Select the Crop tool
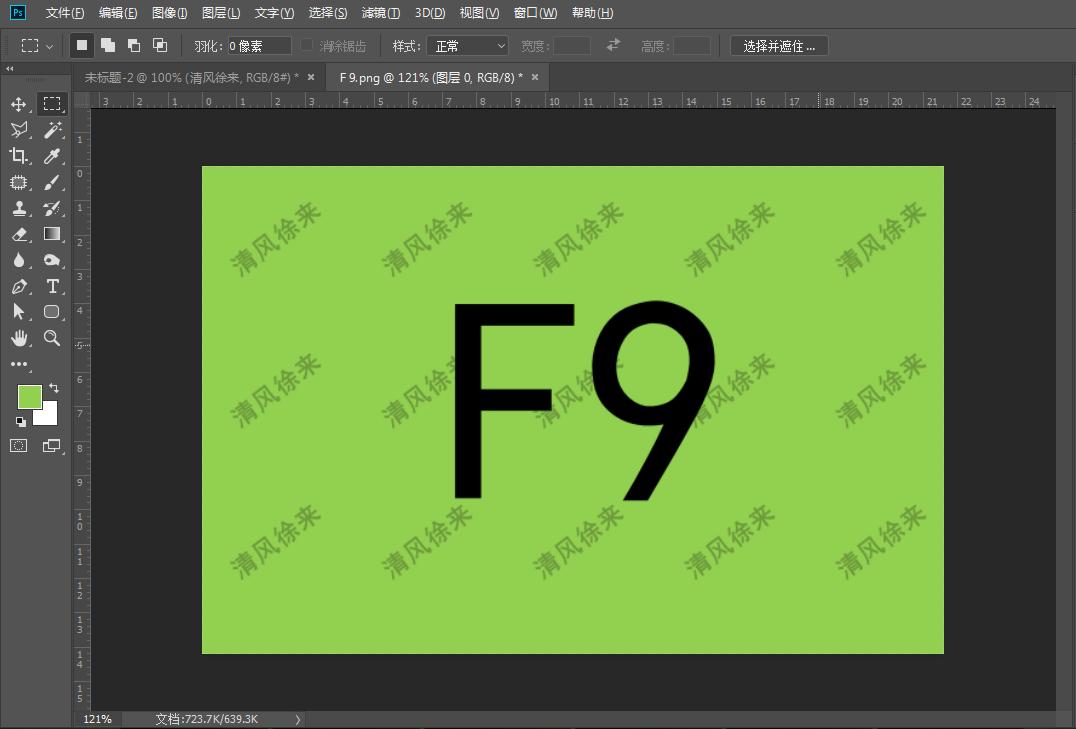 pyautogui.click(x=19, y=156)
